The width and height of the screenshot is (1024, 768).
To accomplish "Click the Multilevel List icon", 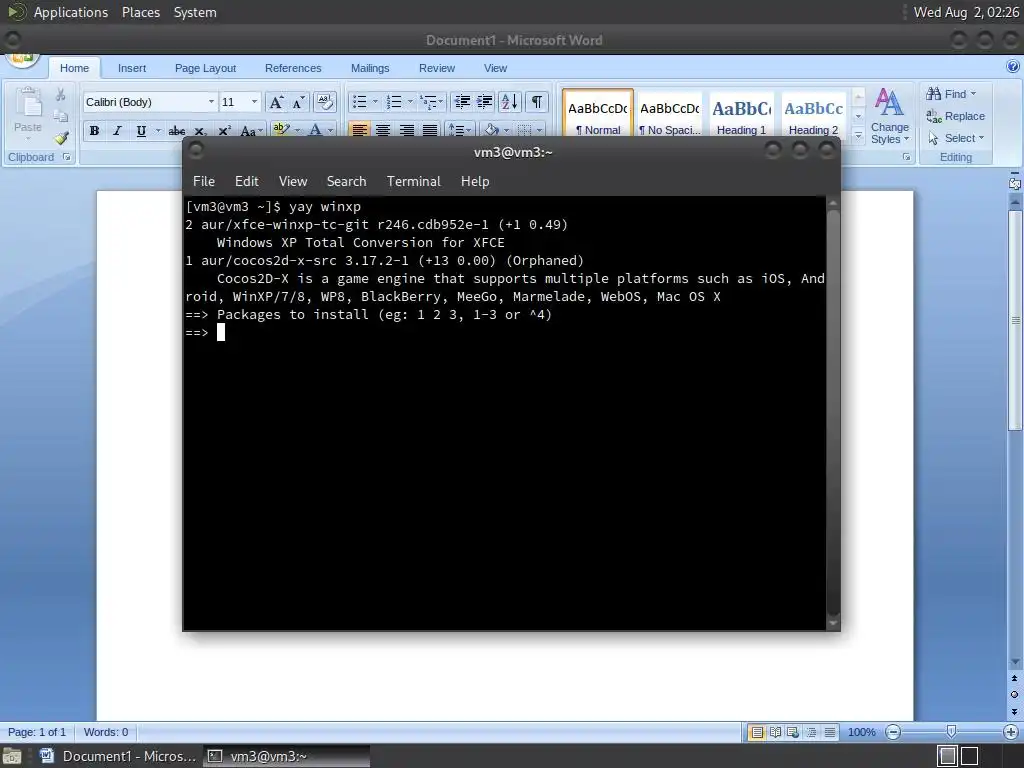I will 428,102.
